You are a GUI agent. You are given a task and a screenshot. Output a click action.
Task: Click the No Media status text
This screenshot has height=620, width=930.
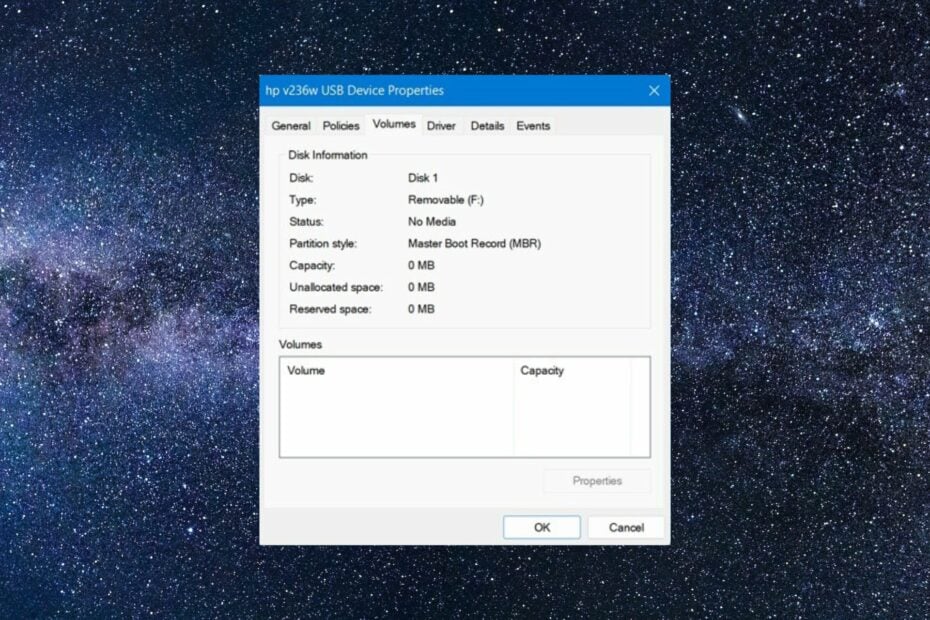pyautogui.click(x=431, y=221)
